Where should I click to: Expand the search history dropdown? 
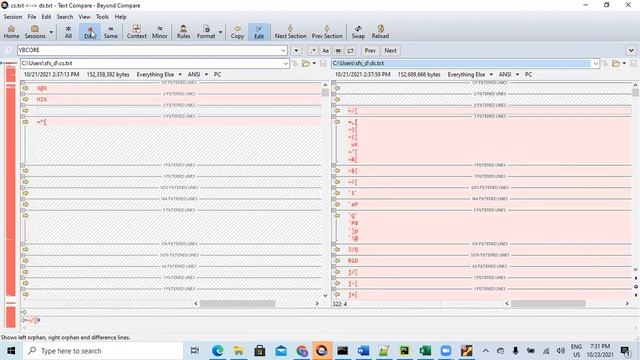pyautogui.click(x=283, y=50)
